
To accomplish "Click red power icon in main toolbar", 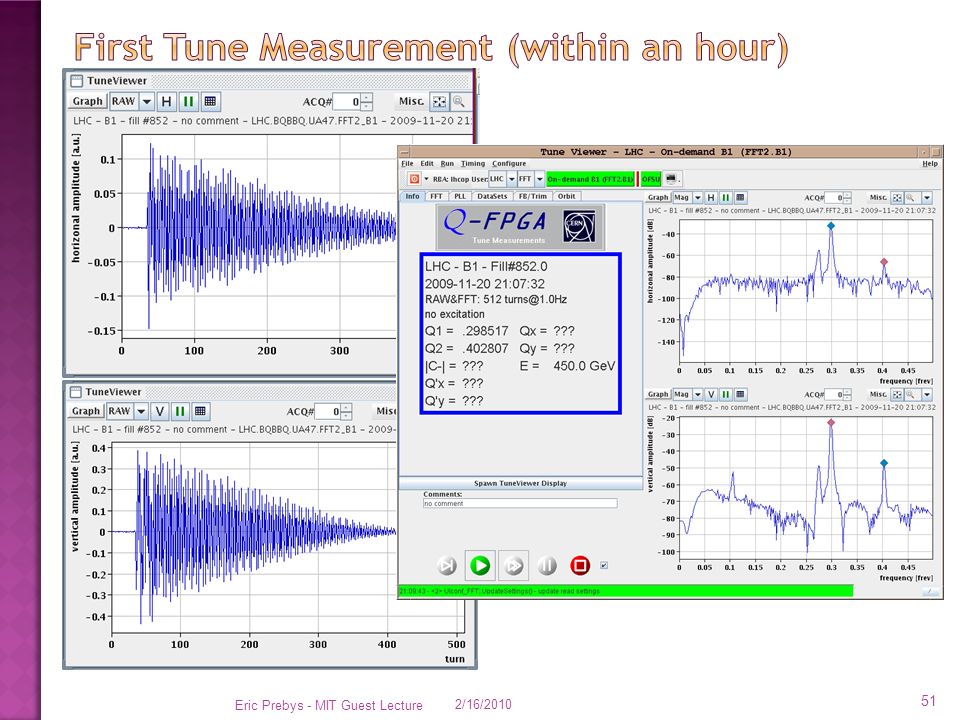I will click(x=414, y=179).
